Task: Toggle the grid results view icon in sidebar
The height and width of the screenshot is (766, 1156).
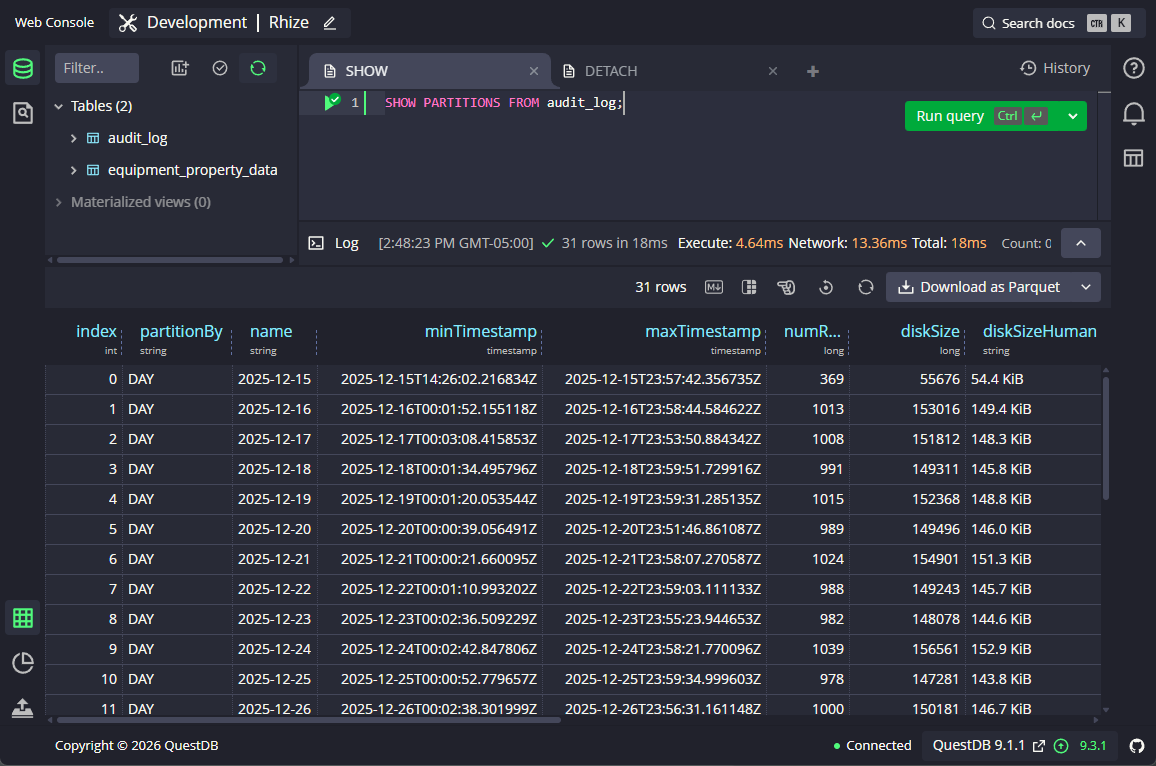Action: [x=22, y=617]
